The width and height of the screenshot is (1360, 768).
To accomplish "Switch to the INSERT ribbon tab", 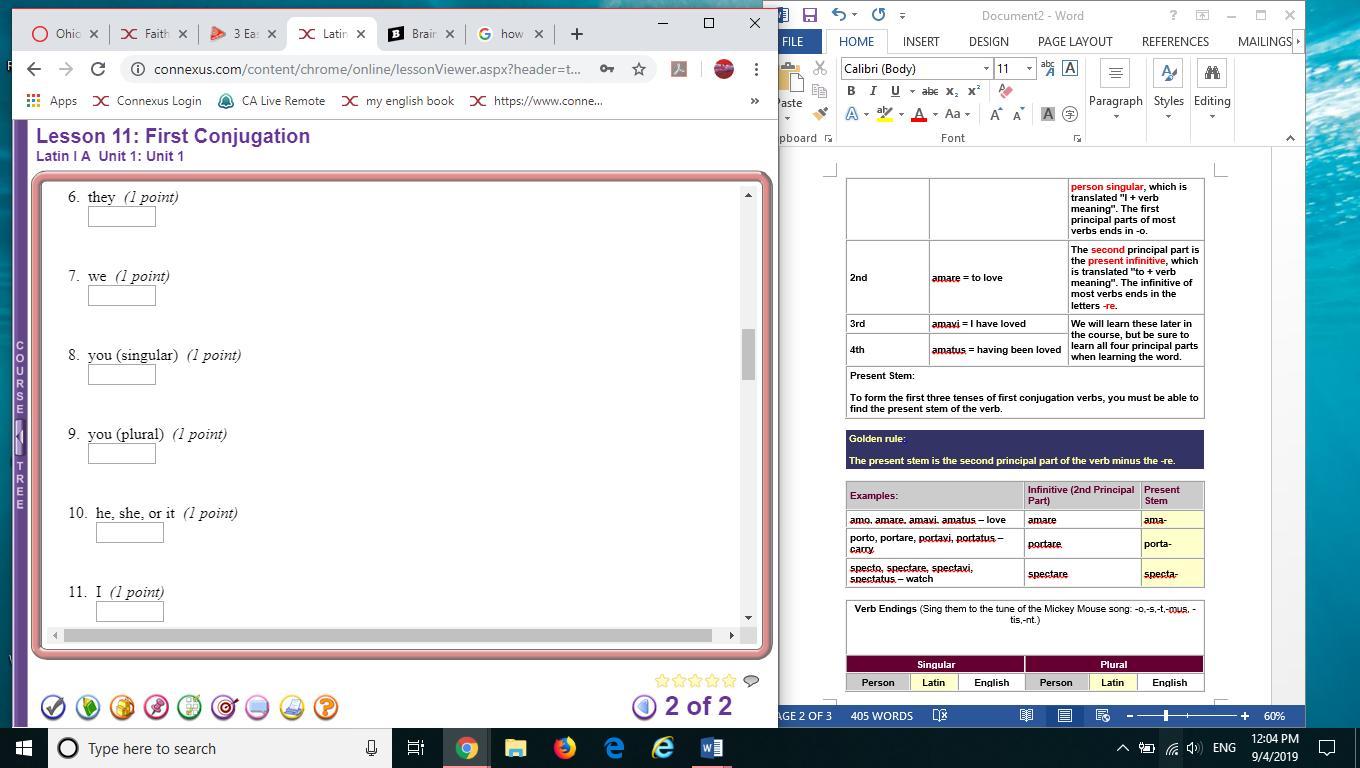I will click(920, 41).
